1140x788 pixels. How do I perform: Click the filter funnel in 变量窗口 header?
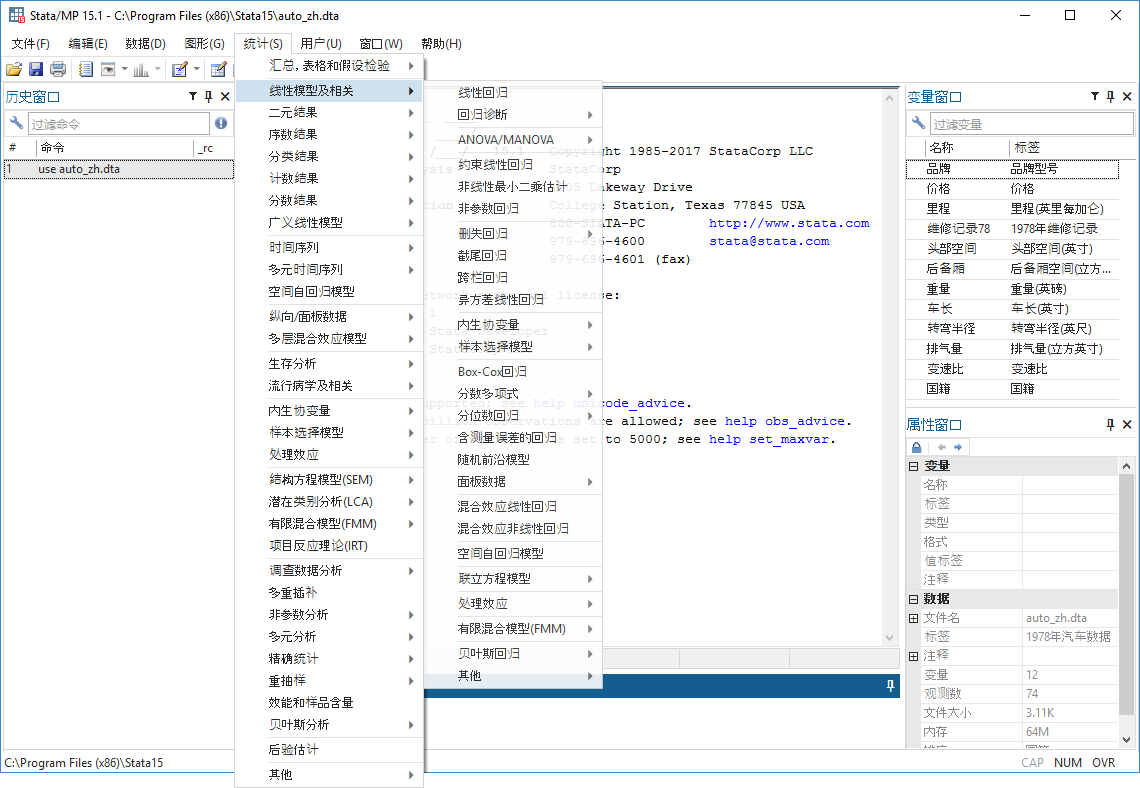pyautogui.click(x=1095, y=96)
